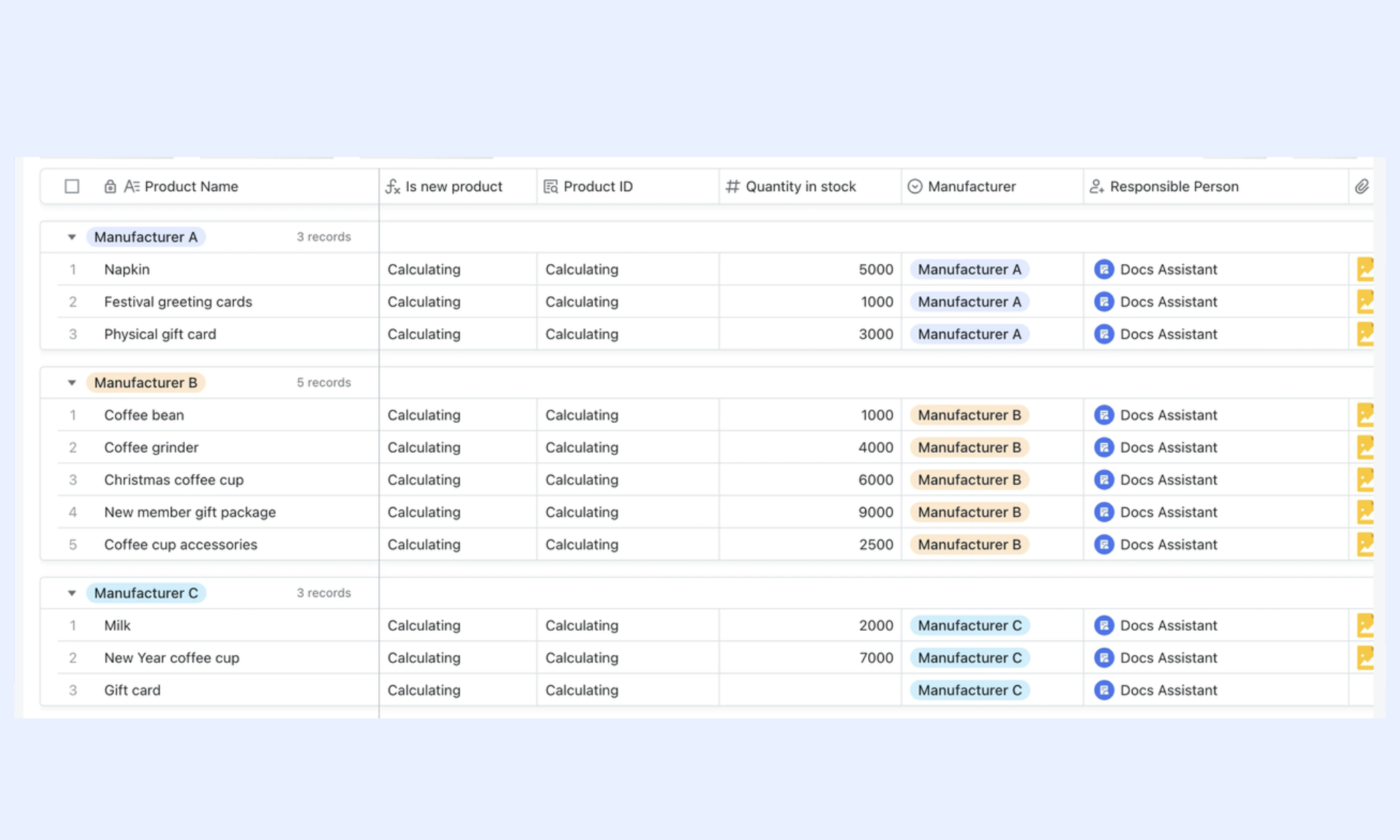Select the Manufacturer B group label tag
1400x840 pixels.
pos(146,383)
